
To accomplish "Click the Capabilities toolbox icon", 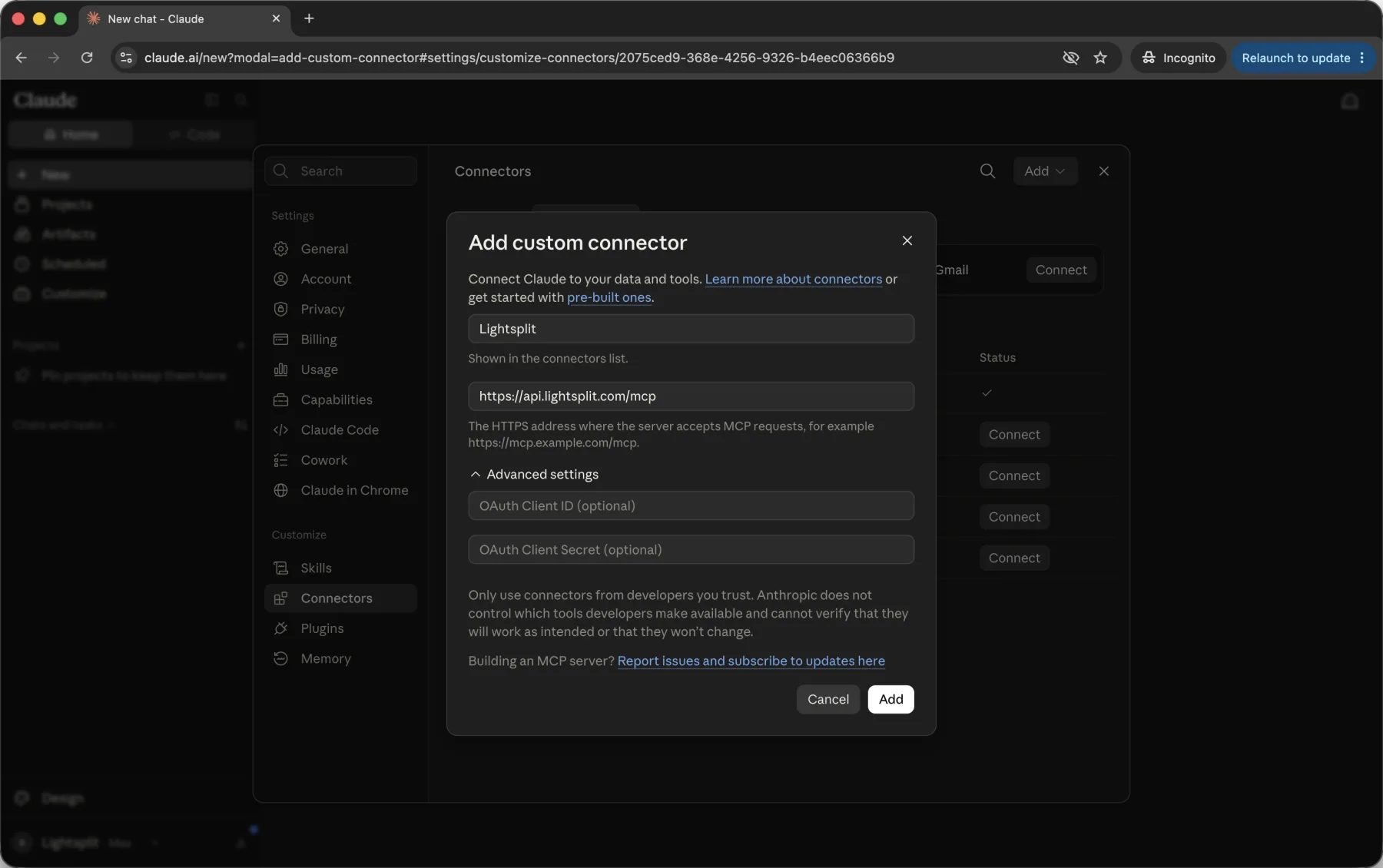I will pos(281,399).
